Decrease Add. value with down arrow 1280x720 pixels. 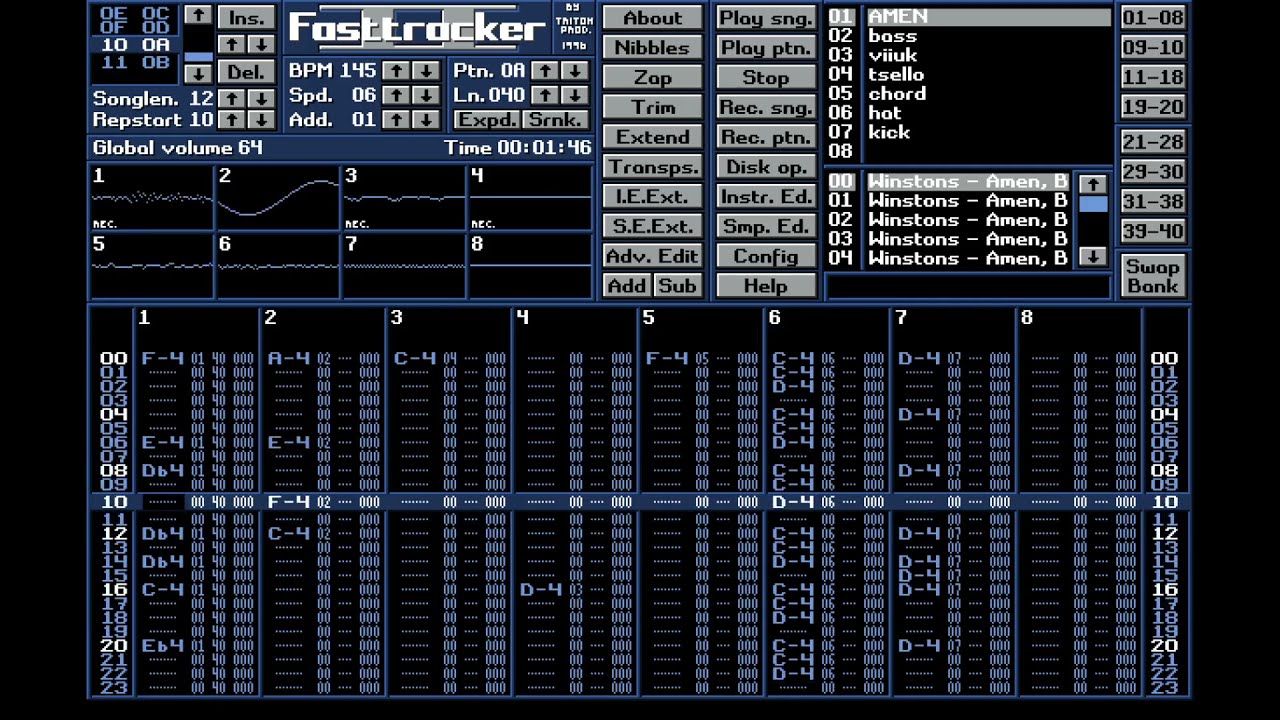[426, 119]
